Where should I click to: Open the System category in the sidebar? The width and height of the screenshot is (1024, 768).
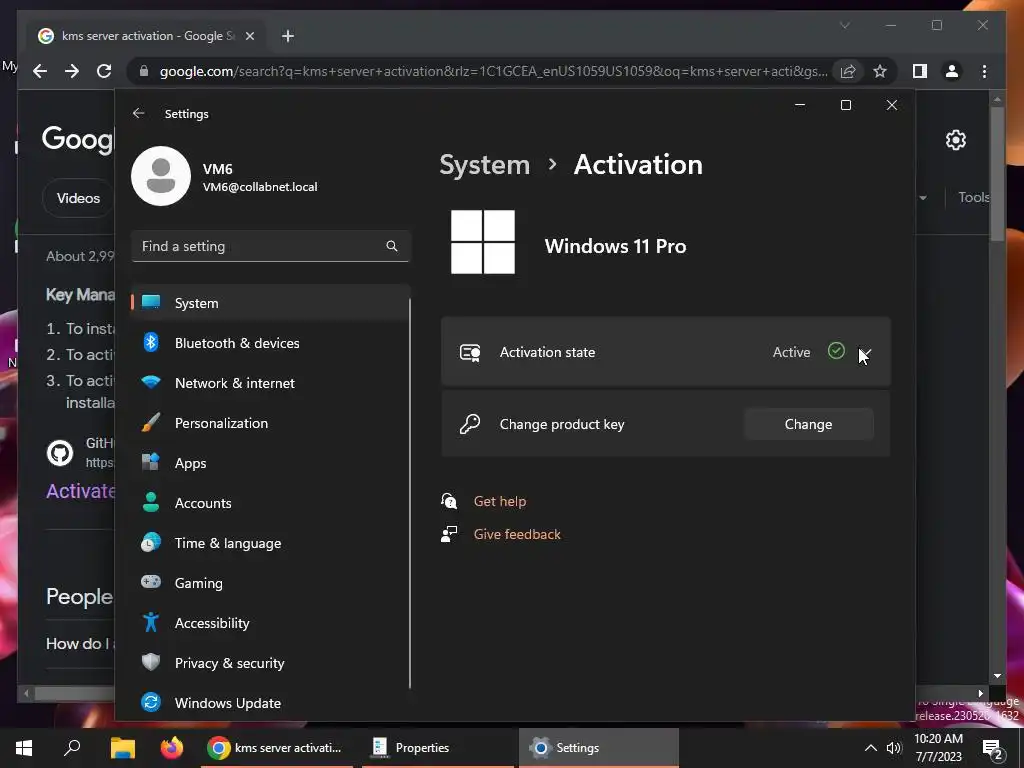(x=271, y=303)
